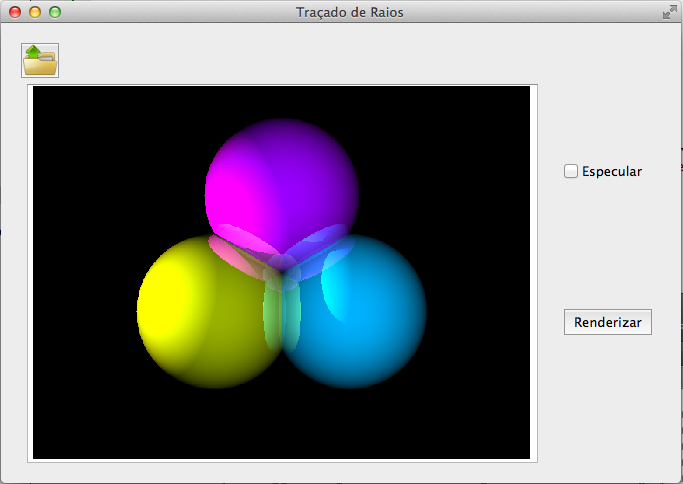Close the Traçado de Raios window
This screenshot has width=683, height=484.
tap(15, 12)
